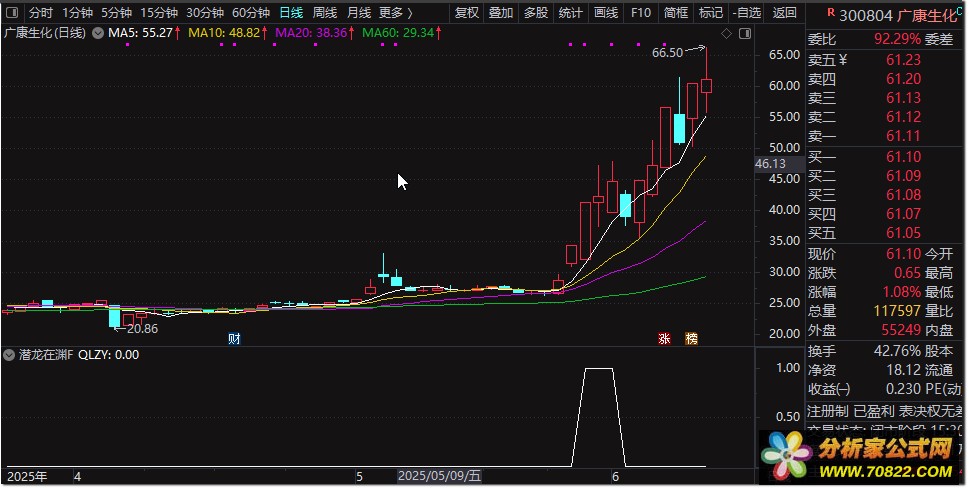Click the panel layout icon at top-left
Viewport: 969px width, 488px height.
coord(12,12)
